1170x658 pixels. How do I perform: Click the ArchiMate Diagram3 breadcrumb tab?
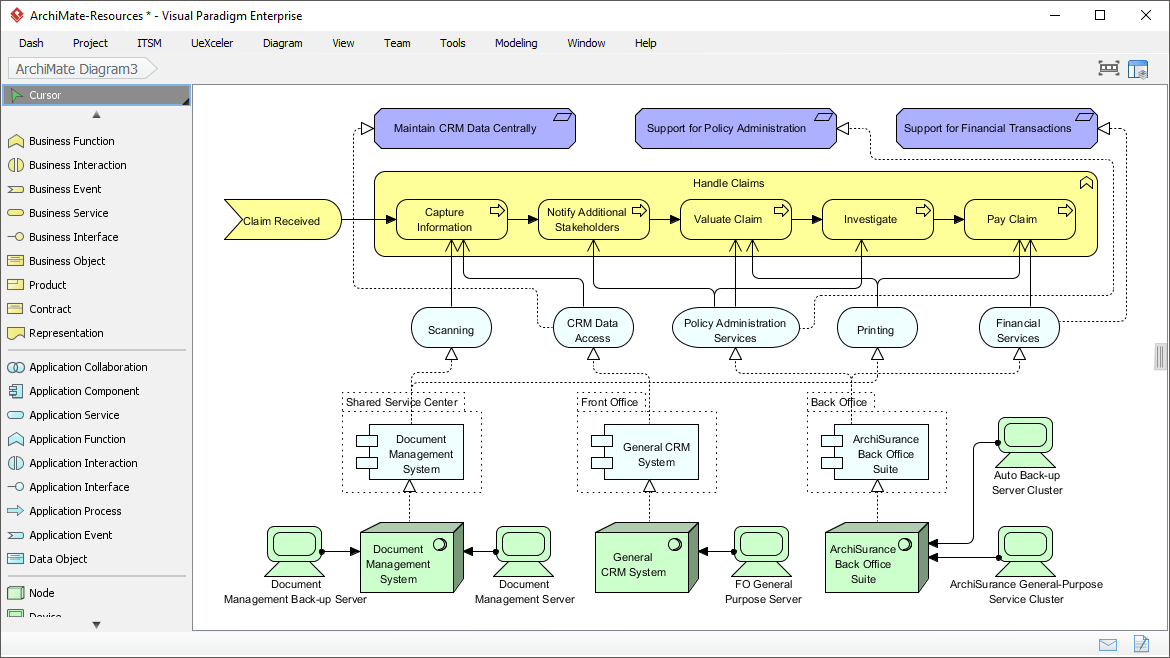(78, 69)
